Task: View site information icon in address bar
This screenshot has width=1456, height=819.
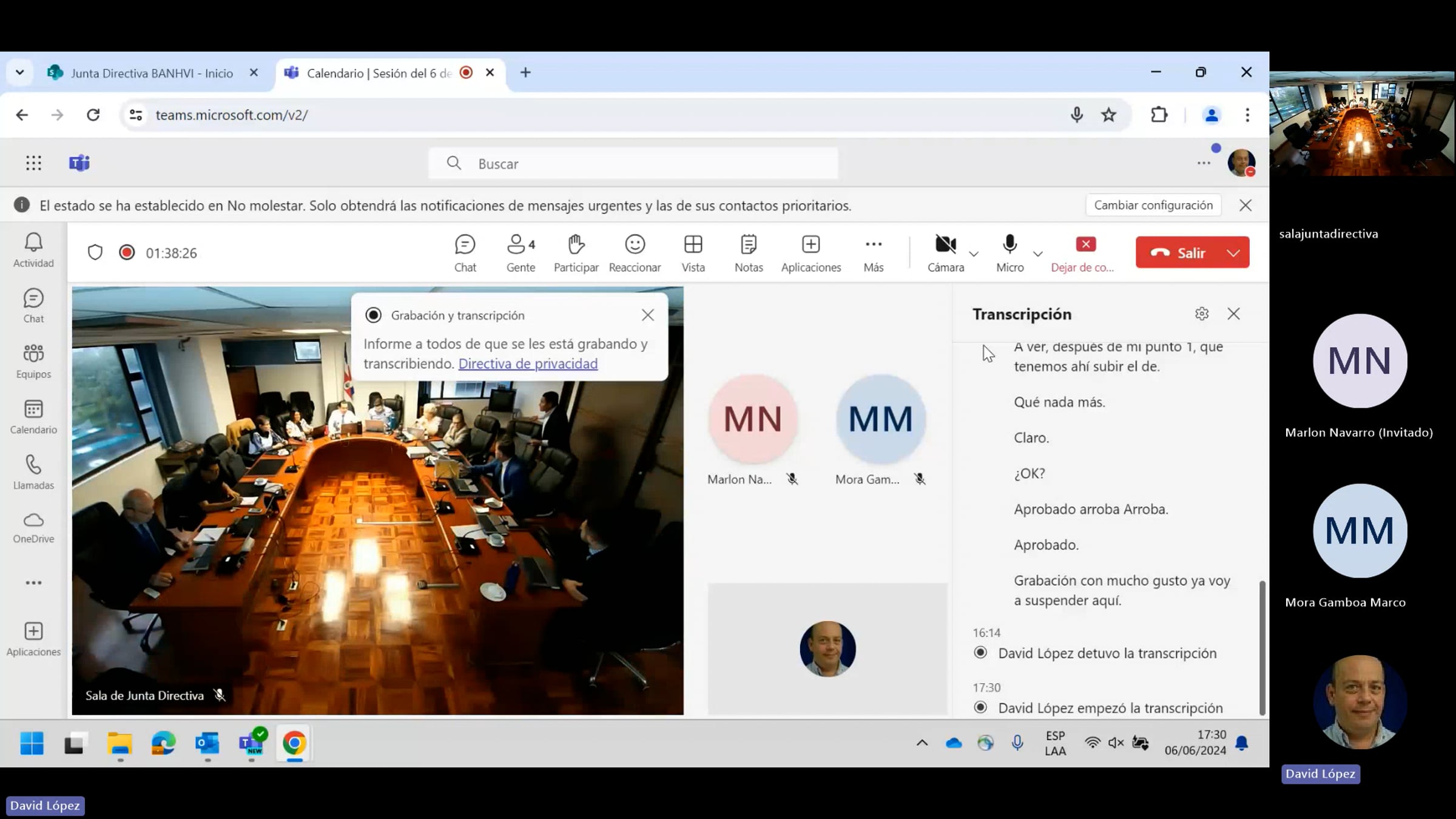Action: pyautogui.click(x=136, y=115)
